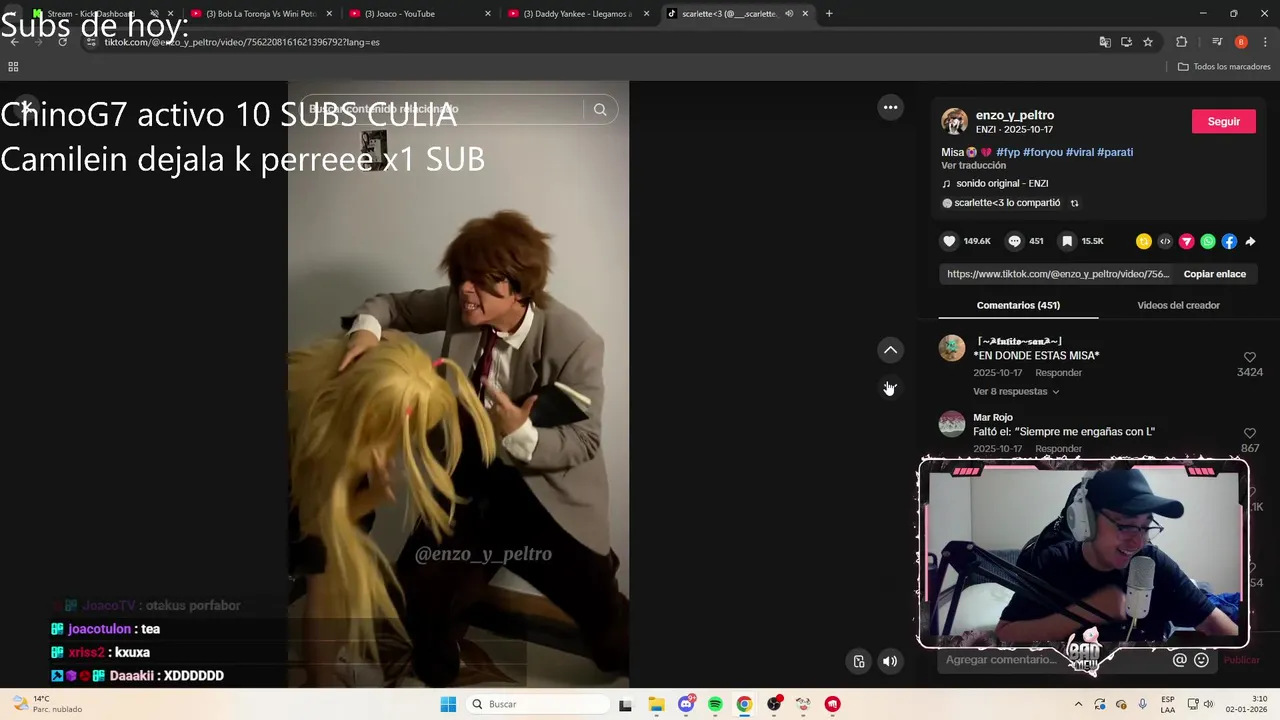Screen dimensions: 1280x720
Task: Switch to 'Bob La Toronja Vs Wini' tab
Action: (x=261, y=14)
